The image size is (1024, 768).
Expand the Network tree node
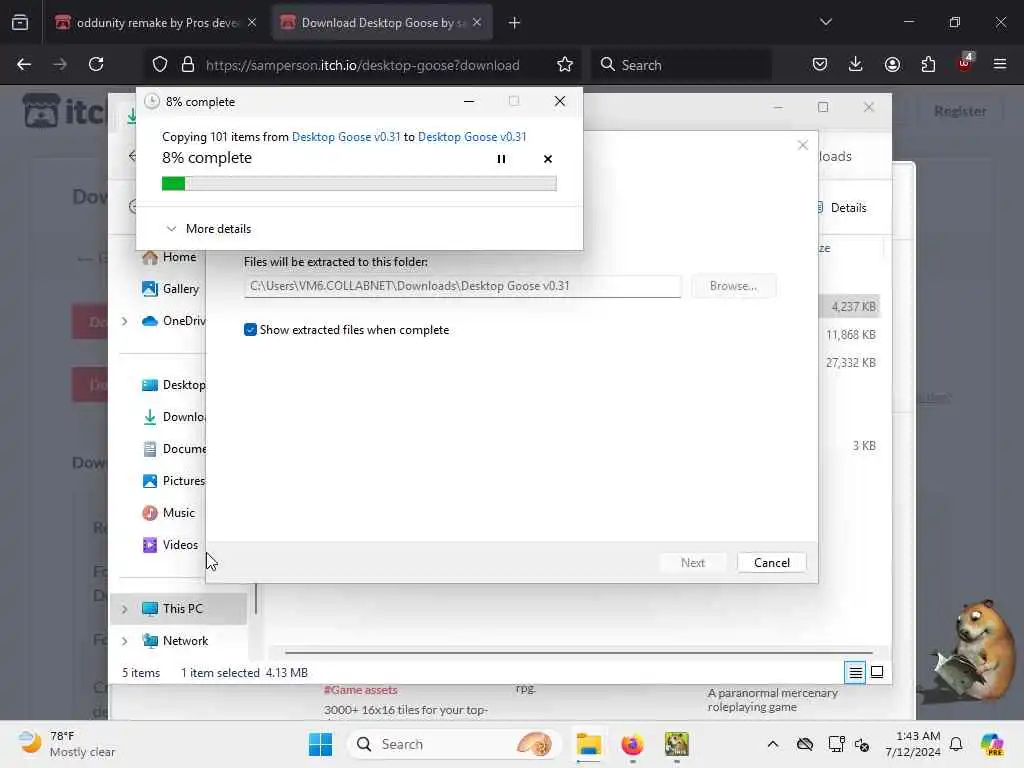click(x=124, y=641)
